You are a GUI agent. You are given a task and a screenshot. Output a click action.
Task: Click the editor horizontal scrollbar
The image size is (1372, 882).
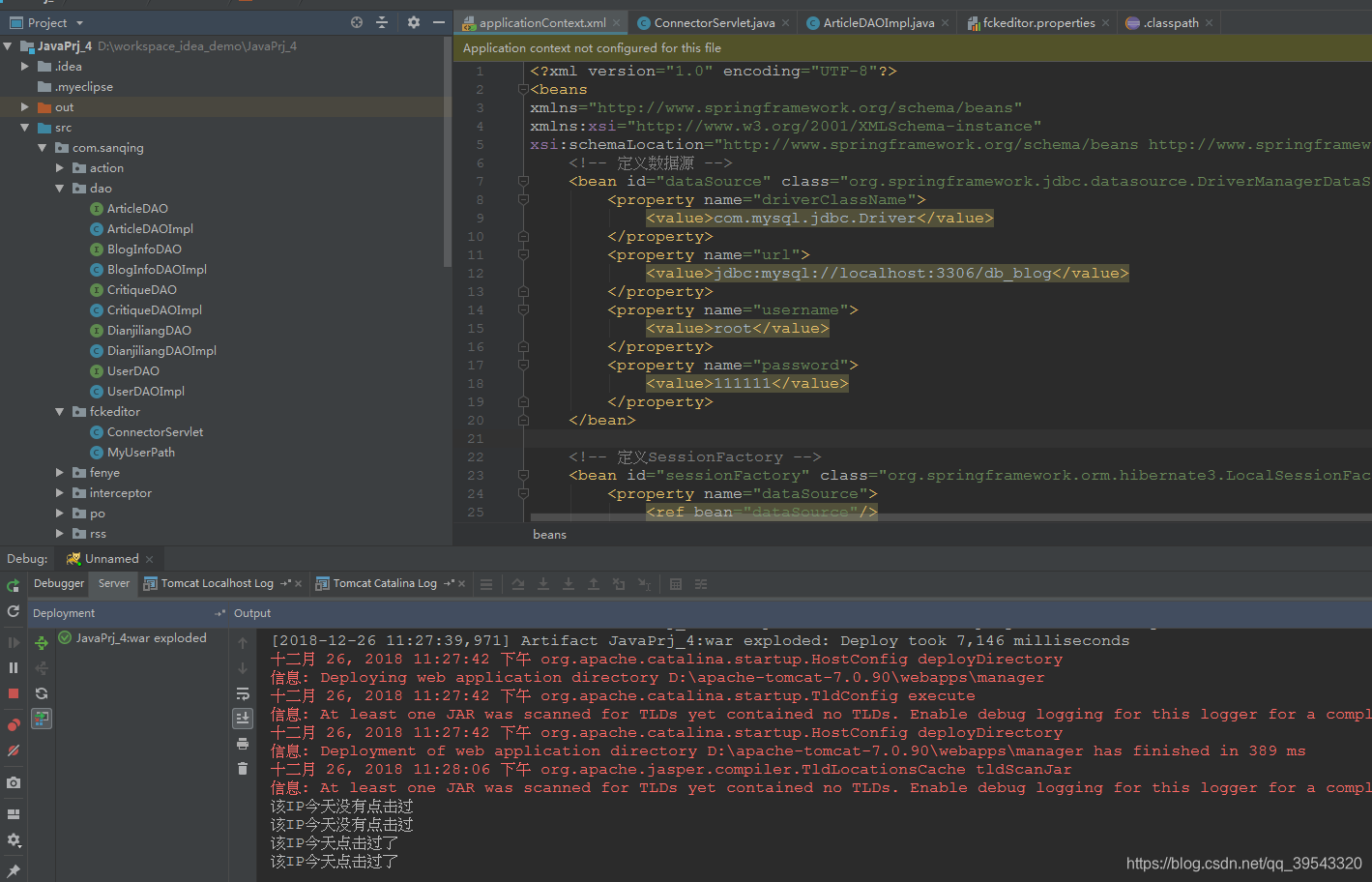(951, 517)
